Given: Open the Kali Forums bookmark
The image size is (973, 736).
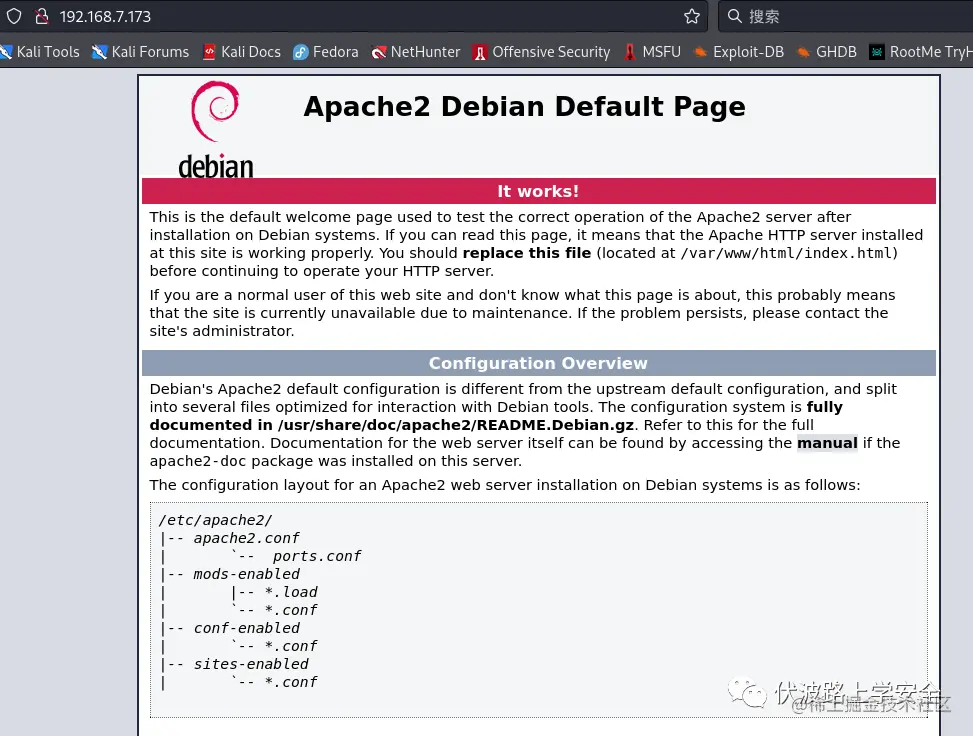Looking at the screenshot, I should pos(141,52).
